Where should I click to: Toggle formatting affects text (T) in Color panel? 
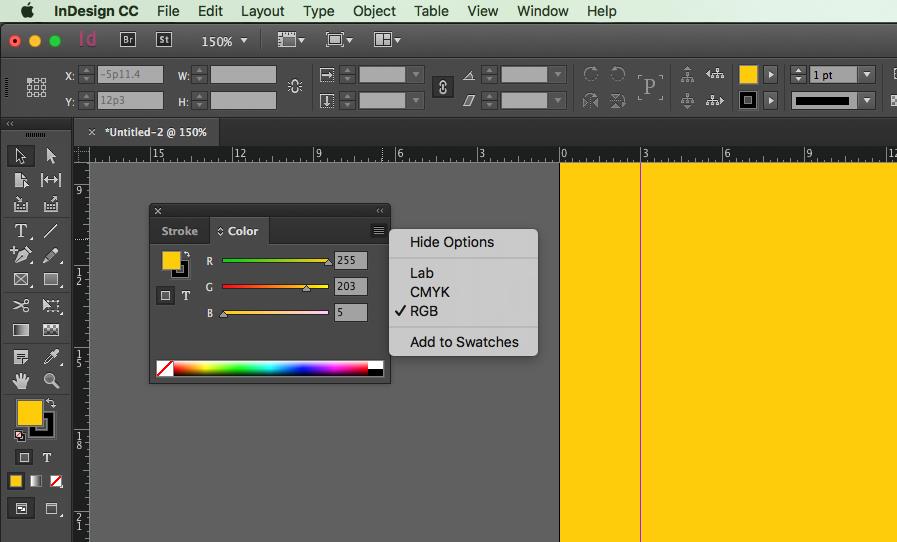click(186, 296)
